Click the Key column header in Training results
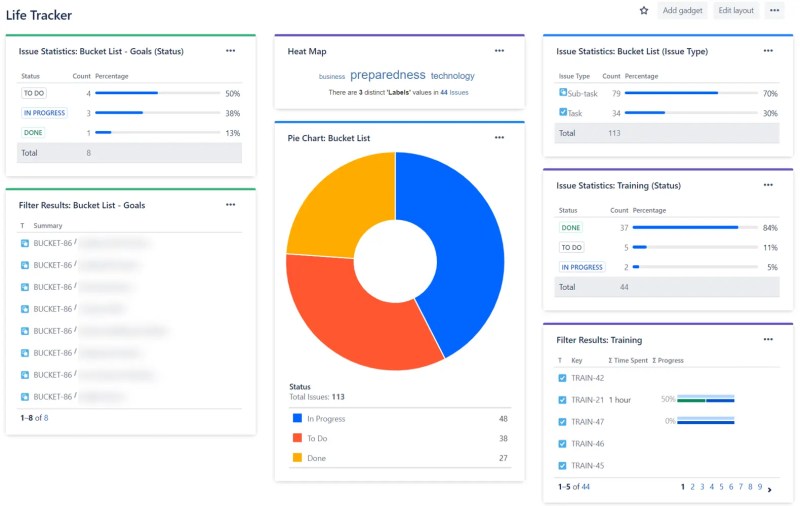The image size is (800, 506). point(577,360)
